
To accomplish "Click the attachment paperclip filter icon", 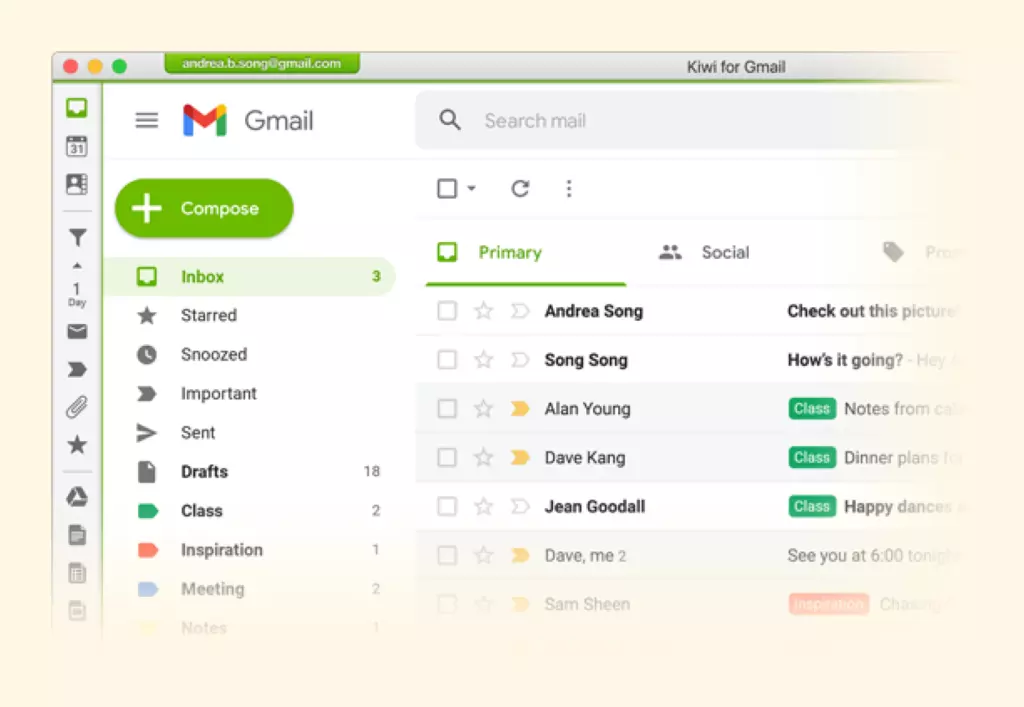I will (77, 407).
